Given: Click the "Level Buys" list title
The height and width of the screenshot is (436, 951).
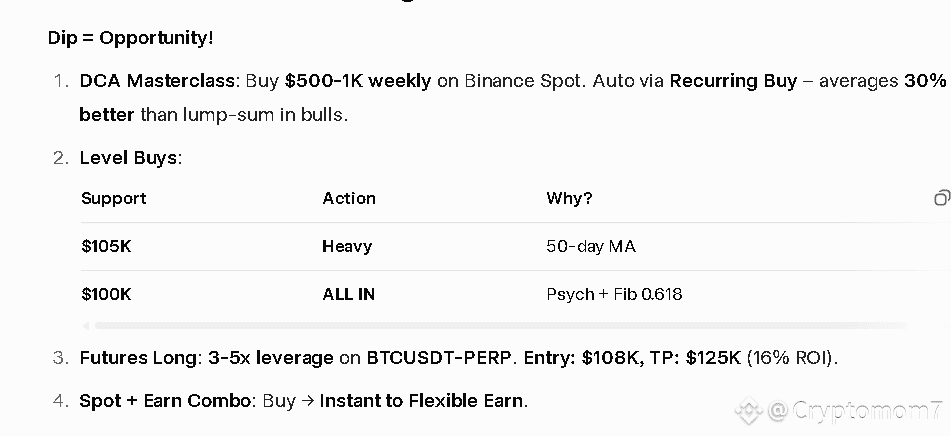Looking at the screenshot, I should coord(129,157).
